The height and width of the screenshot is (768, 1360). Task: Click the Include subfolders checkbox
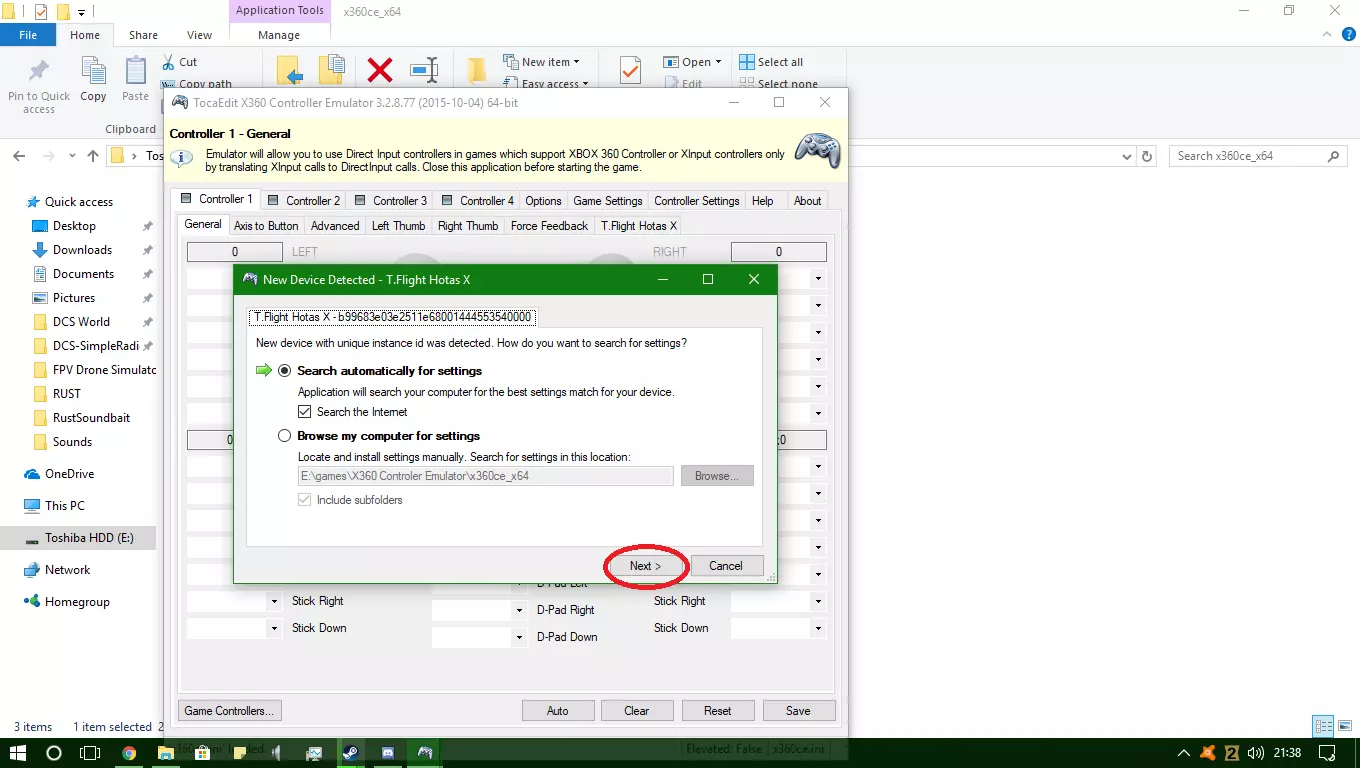305,500
